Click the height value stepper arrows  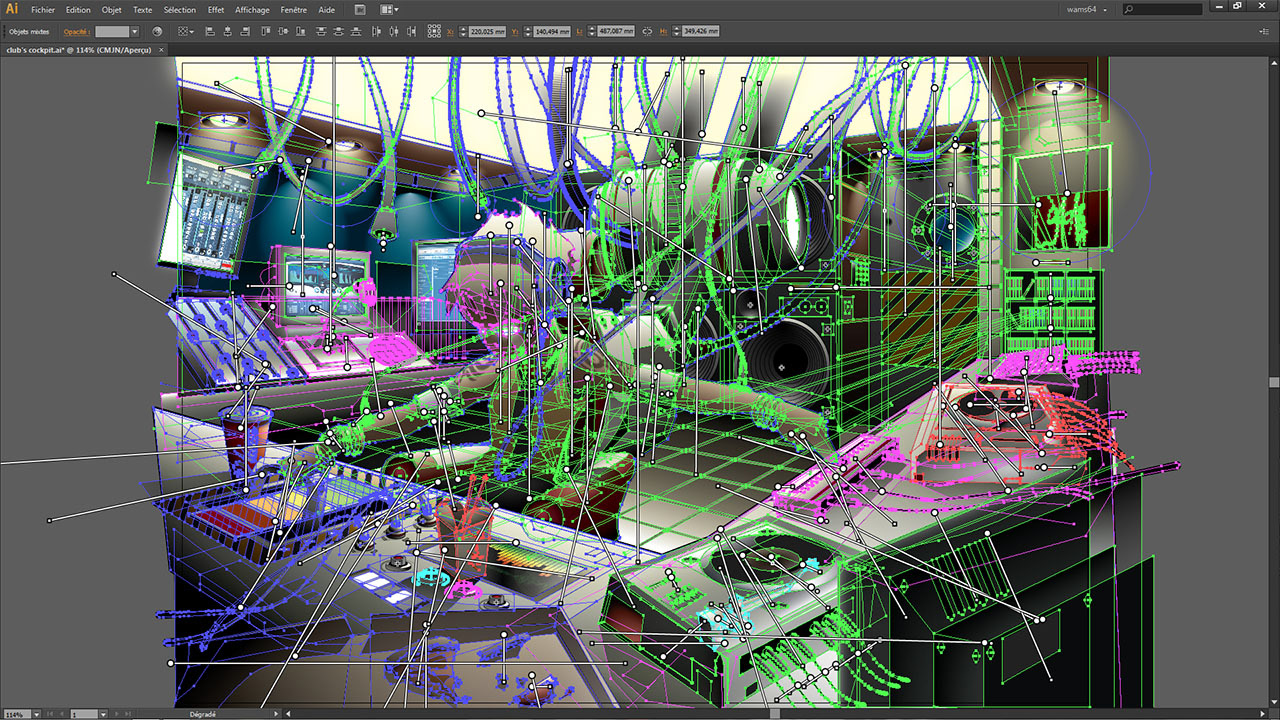676,31
